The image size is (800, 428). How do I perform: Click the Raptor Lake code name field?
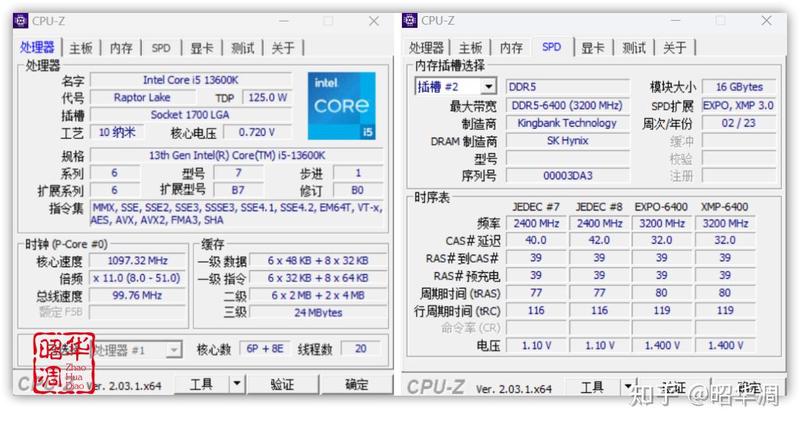point(142,97)
